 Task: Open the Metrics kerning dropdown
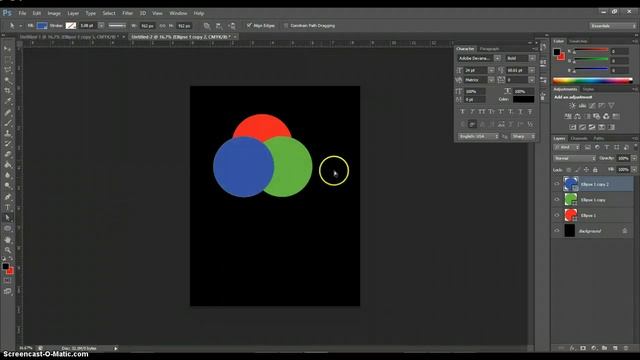pyautogui.click(x=491, y=80)
